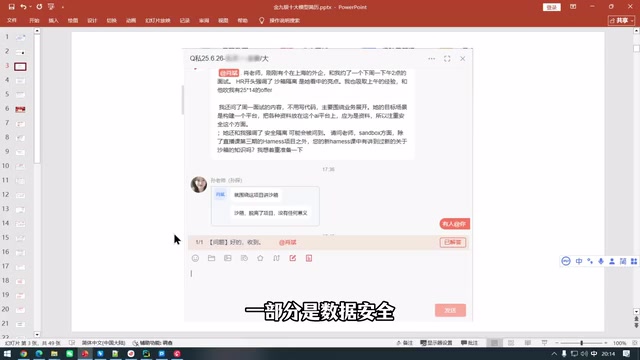
Task: Open the 视图 ribbon tab
Action: (x=223, y=20)
